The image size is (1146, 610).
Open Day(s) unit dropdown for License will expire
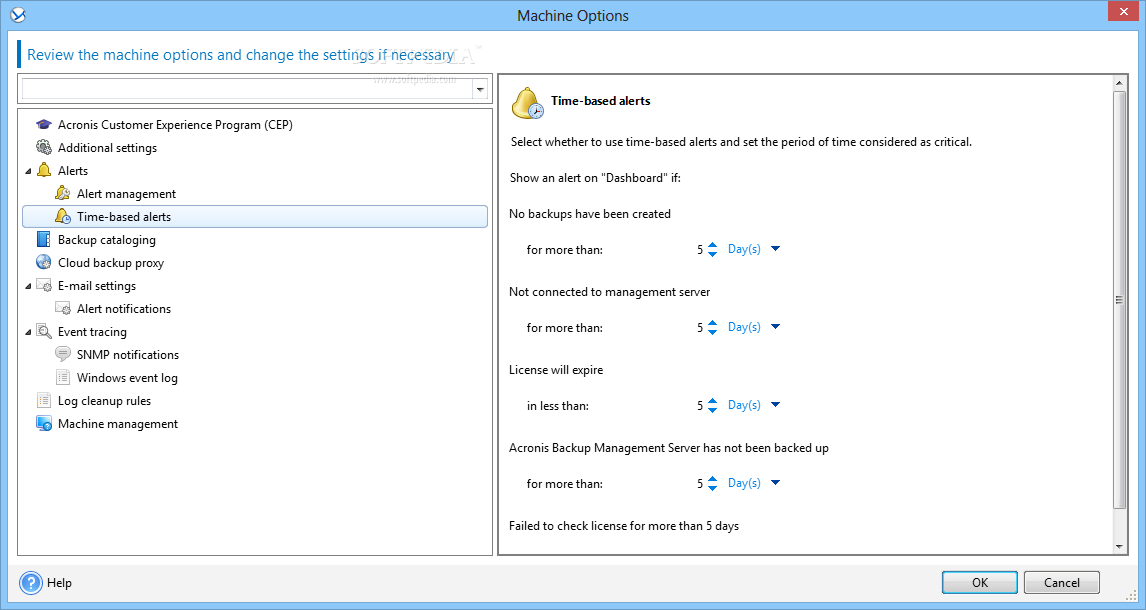775,405
